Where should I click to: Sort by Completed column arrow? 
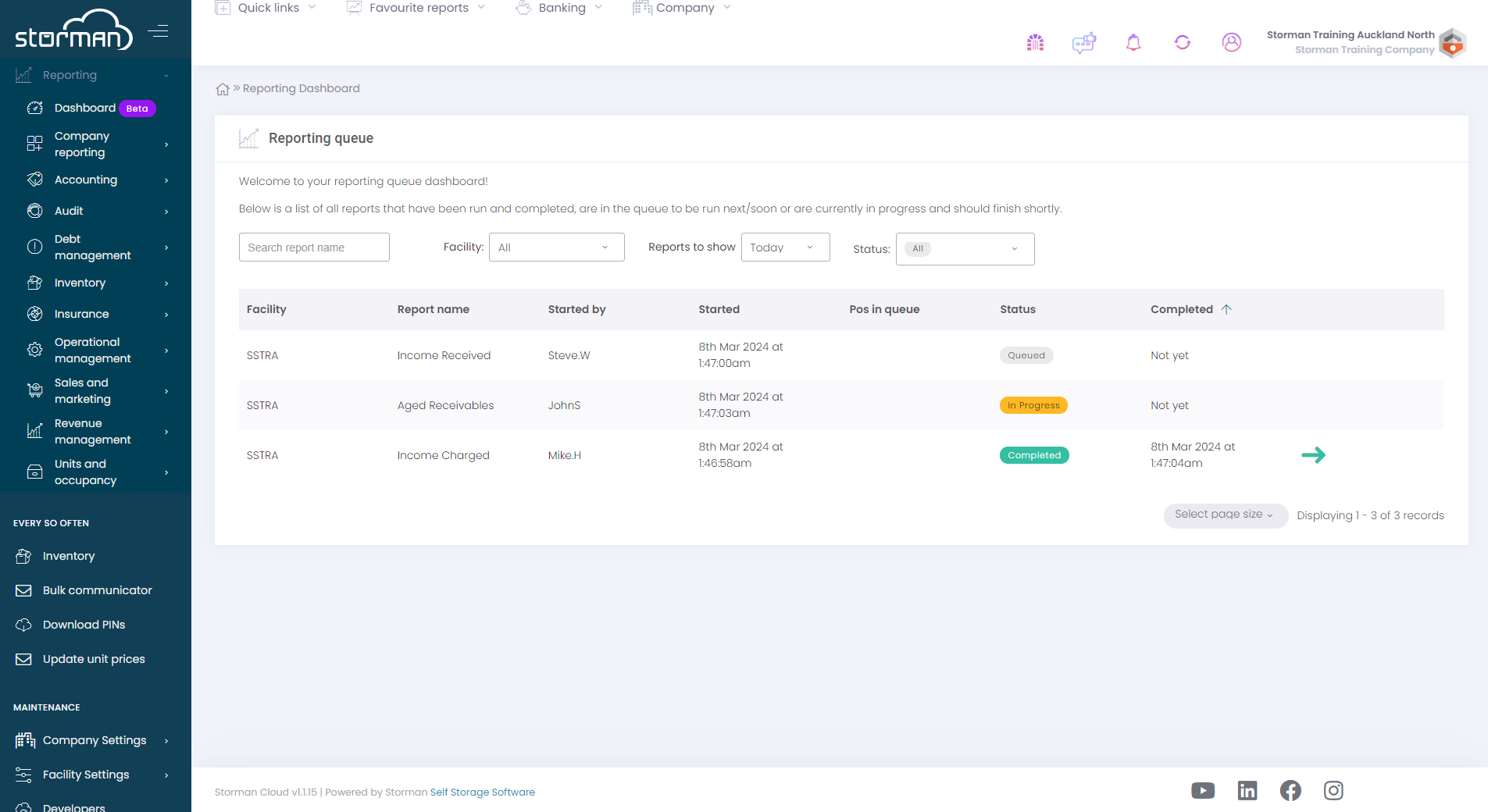coord(1226,309)
